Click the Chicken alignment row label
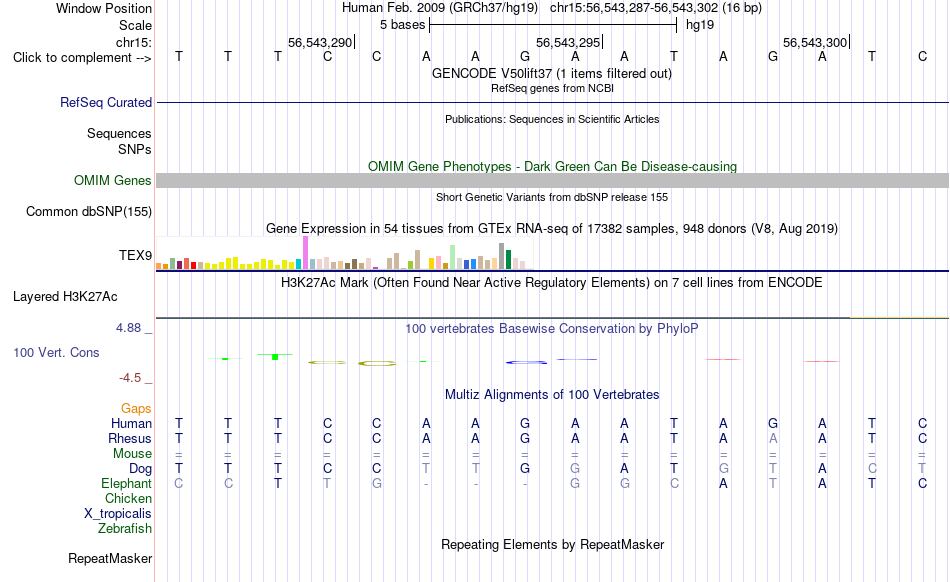 [x=128, y=498]
